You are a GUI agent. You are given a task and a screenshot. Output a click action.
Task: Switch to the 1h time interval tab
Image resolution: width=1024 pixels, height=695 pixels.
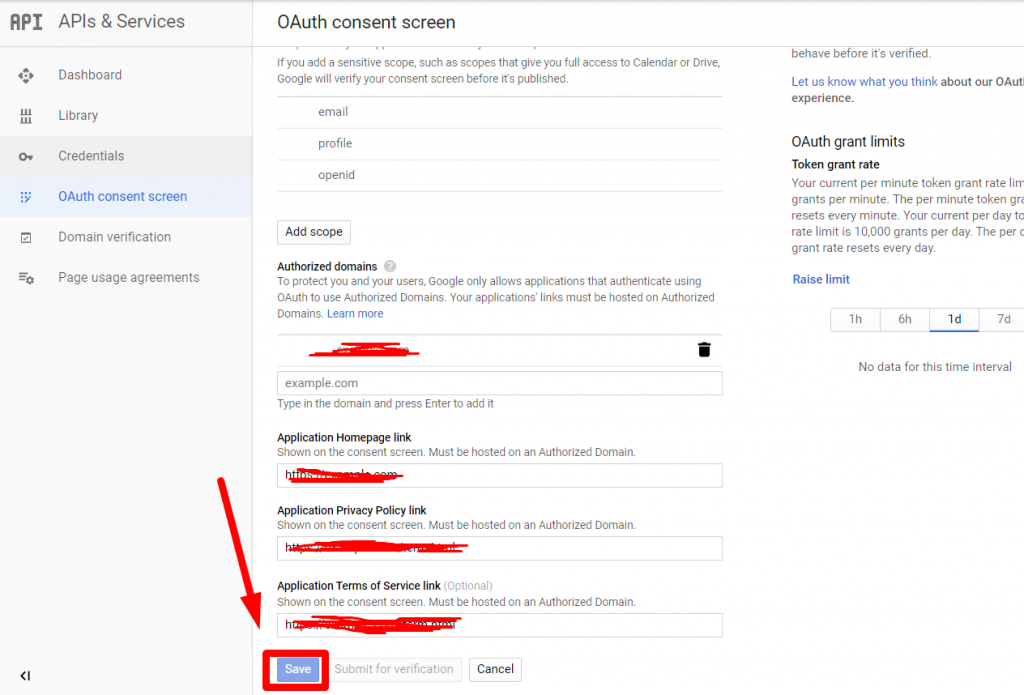tap(856, 319)
